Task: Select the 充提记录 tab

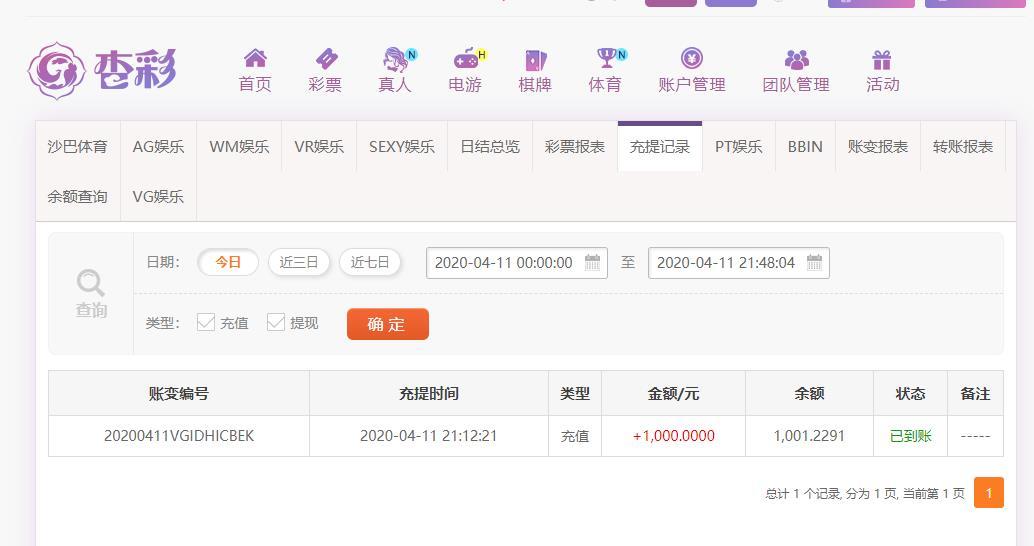Action: 659,146
